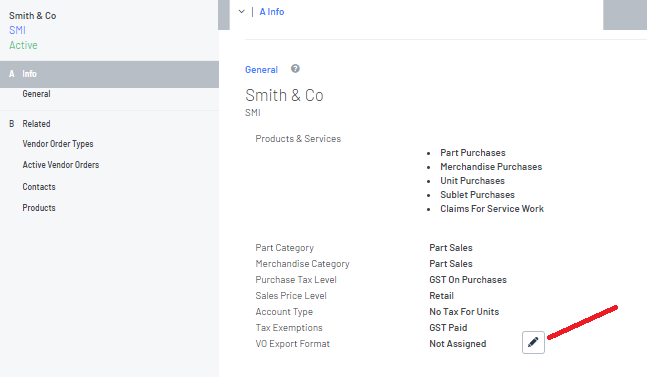Click the GST Paid value
Image resolution: width=647 pixels, height=377 pixels.
tap(448, 328)
